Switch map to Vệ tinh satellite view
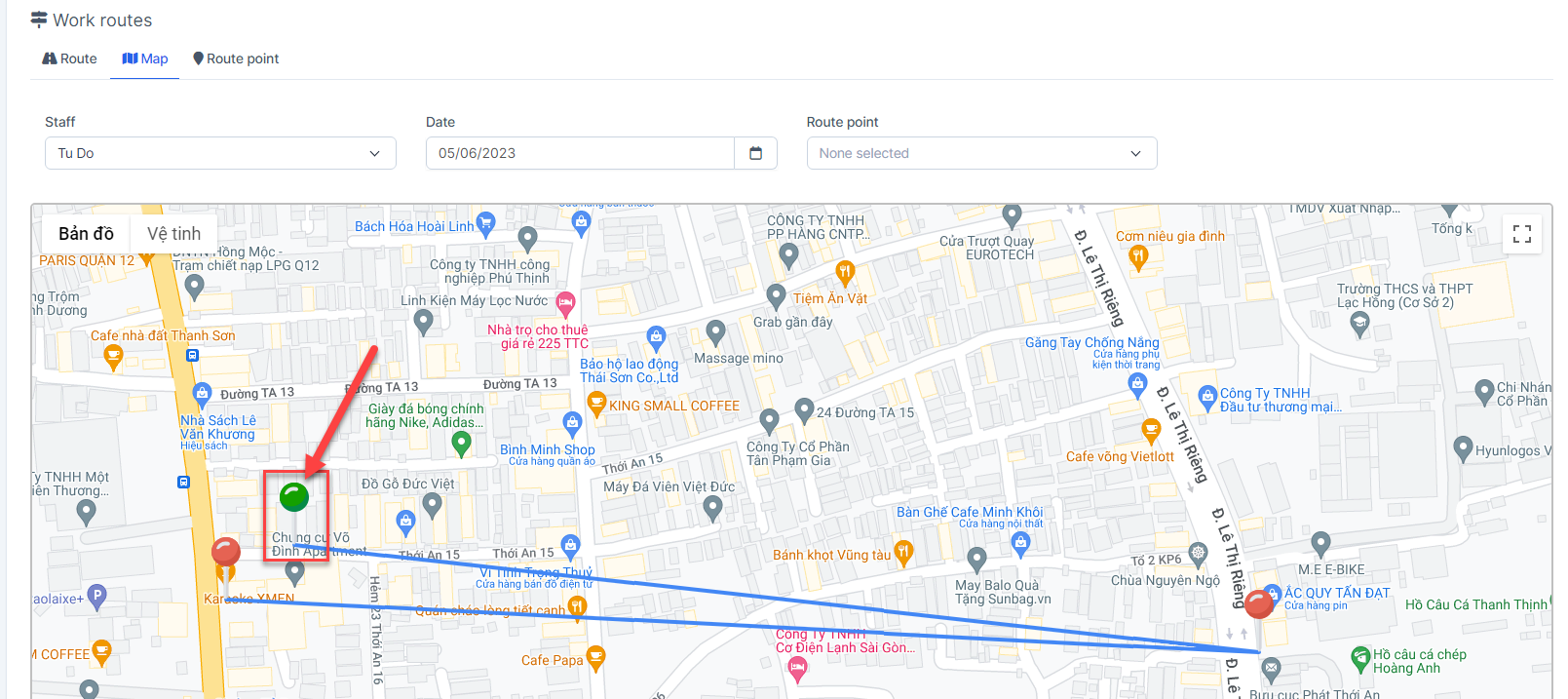The width and height of the screenshot is (1568, 699). click(x=173, y=234)
